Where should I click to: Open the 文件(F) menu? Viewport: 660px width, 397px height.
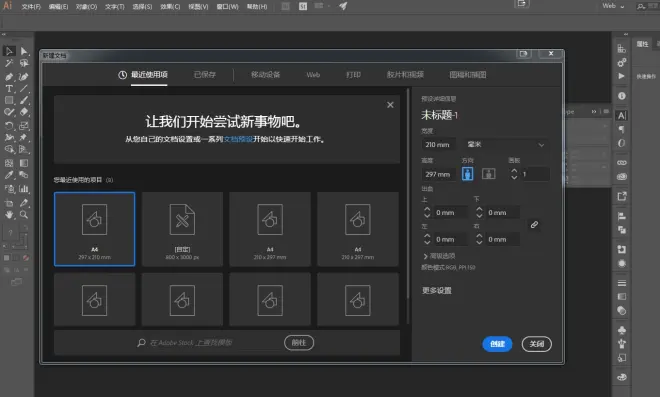31,7
